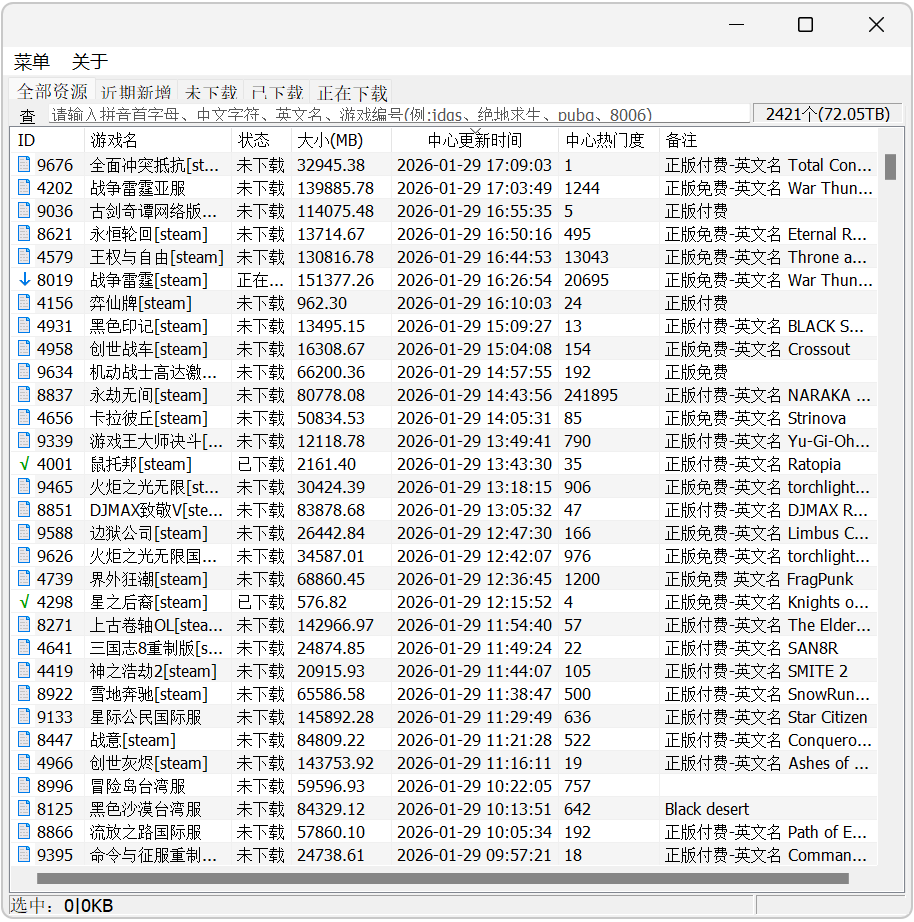Select game name 冒险岛台湾服
This screenshot has height=922, width=914.
[138, 786]
